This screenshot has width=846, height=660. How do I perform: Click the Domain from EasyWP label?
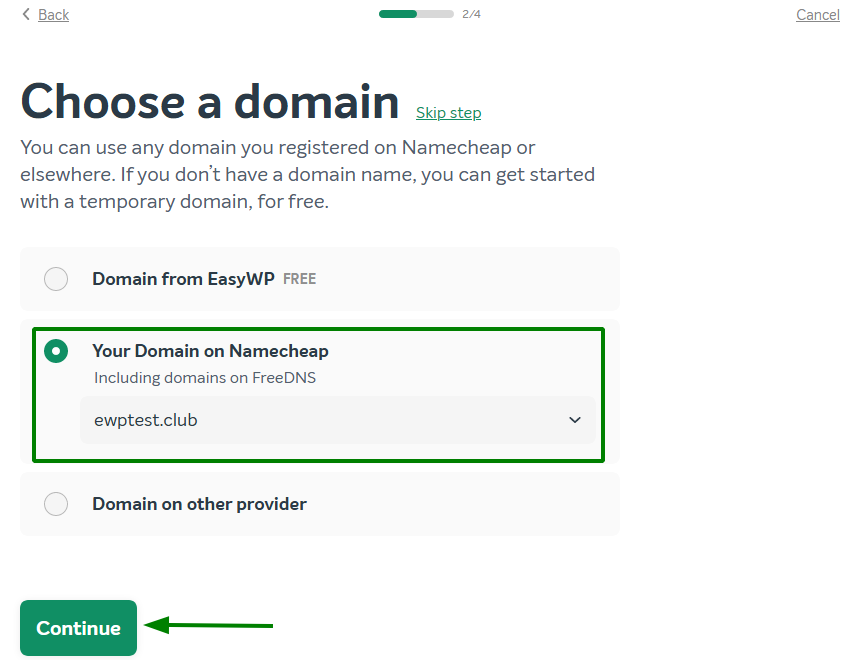click(183, 279)
